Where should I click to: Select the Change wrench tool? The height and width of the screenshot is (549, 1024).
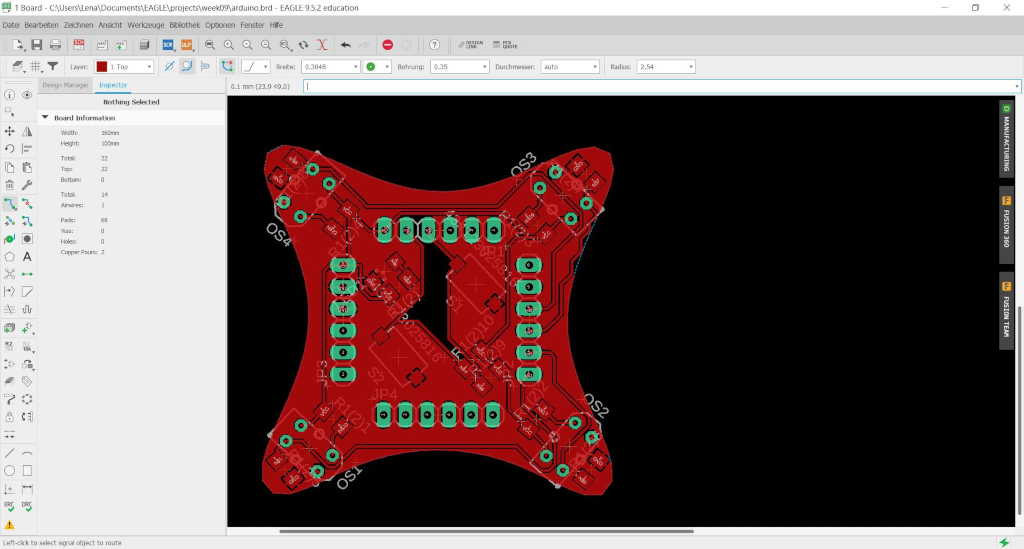tap(27, 185)
